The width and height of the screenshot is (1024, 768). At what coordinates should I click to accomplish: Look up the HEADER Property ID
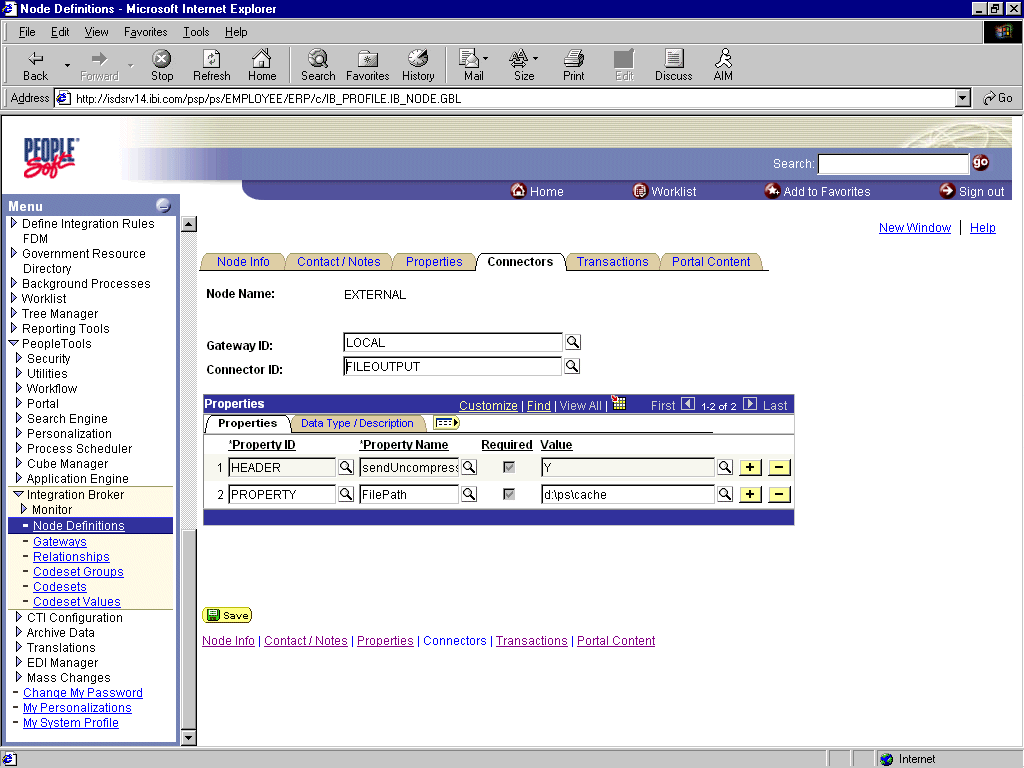pos(346,466)
